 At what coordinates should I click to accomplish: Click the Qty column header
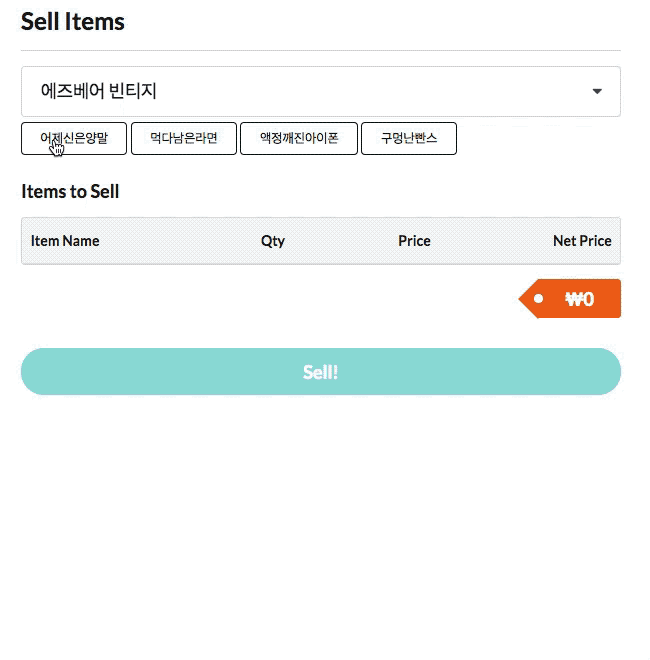pyautogui.click(x=273, y=241)
